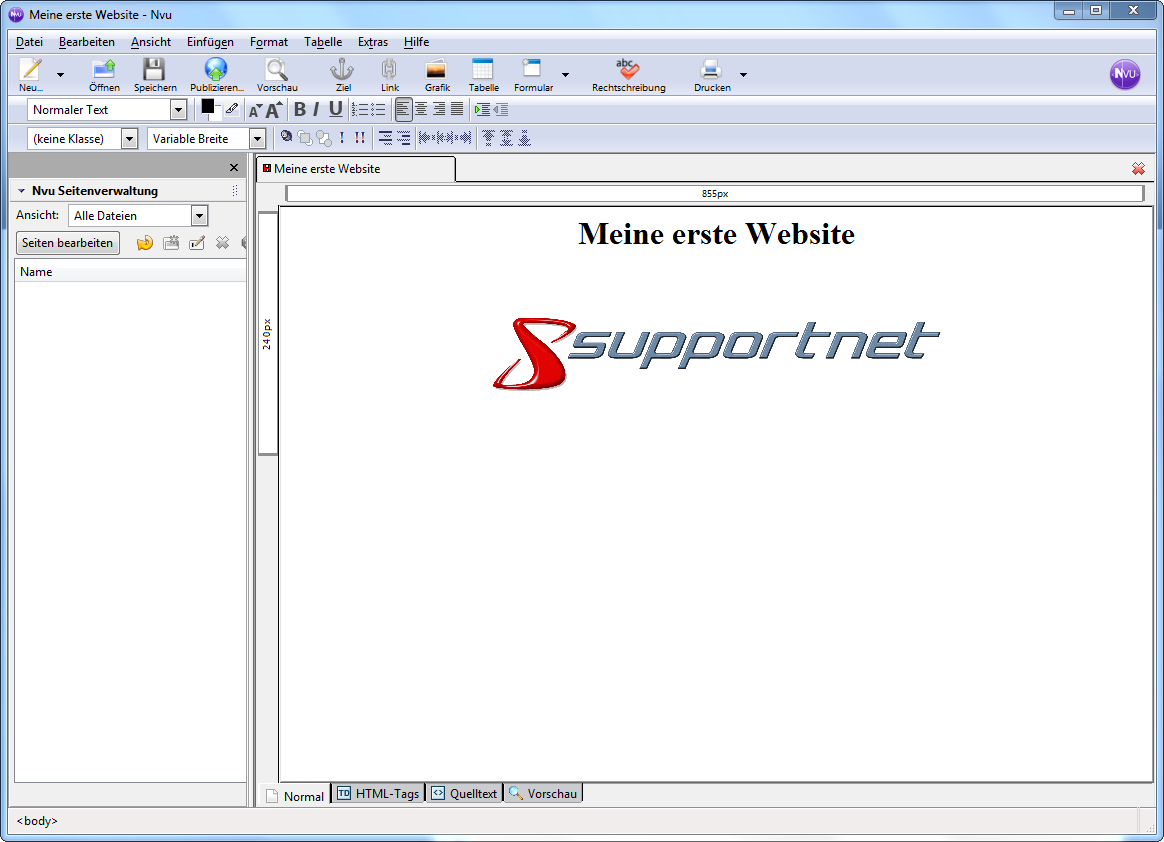Insert an image with Grafik icon

tap(436, 74)
